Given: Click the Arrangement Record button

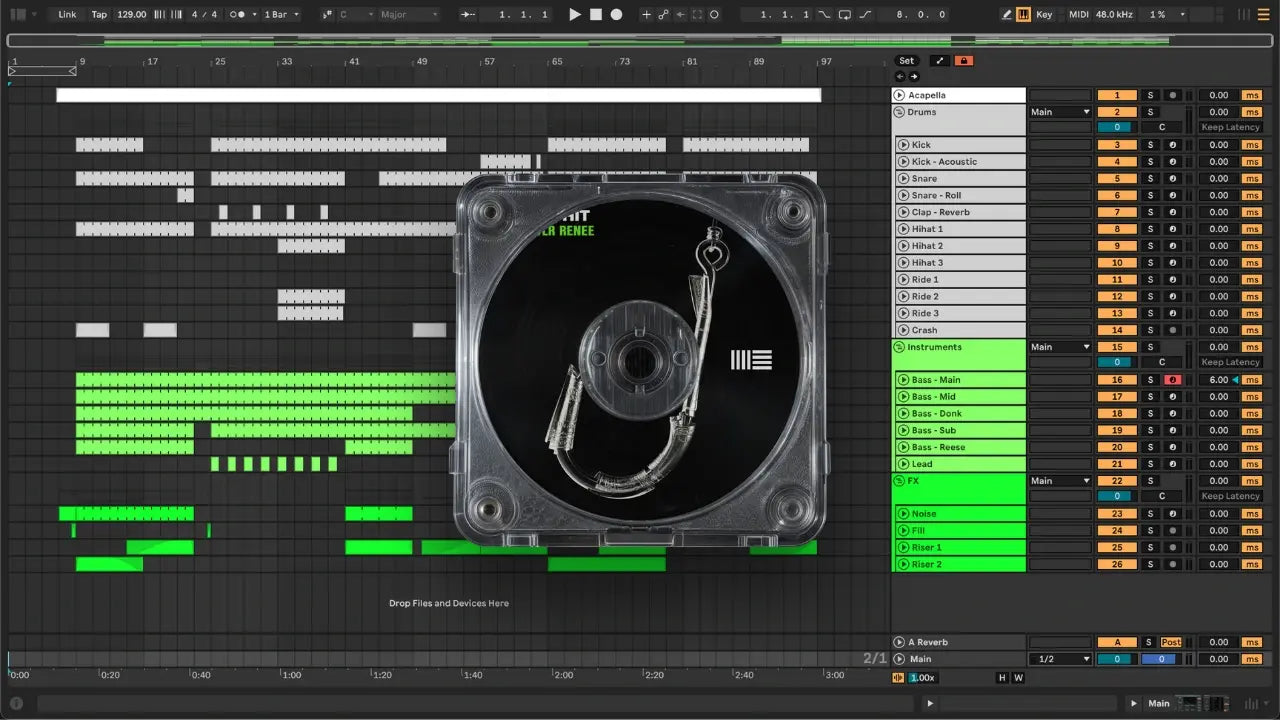Looking at the screenshot, I should click(616, 15).
